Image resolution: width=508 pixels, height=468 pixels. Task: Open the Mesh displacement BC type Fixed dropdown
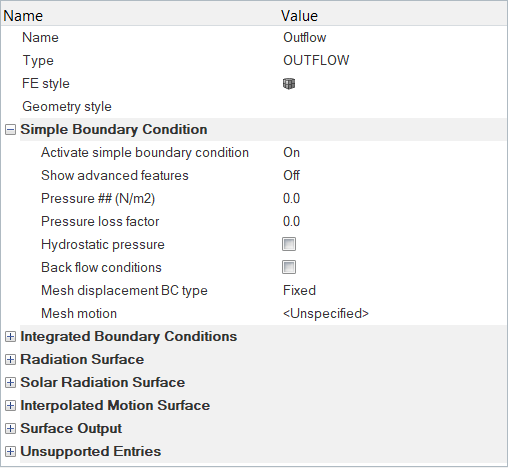(x=393, y=291)
